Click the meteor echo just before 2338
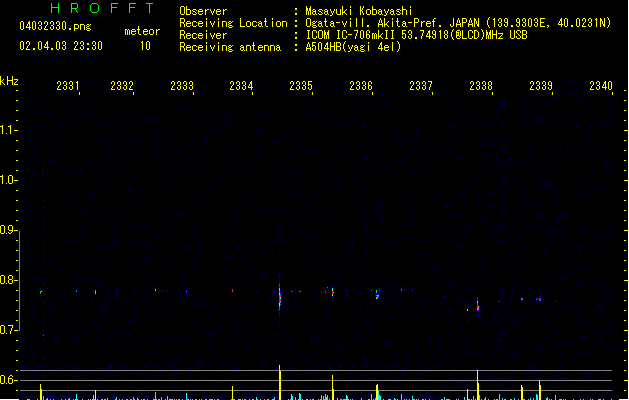The height and width of the screenshot is (400, 629). [x=477, y=305]
